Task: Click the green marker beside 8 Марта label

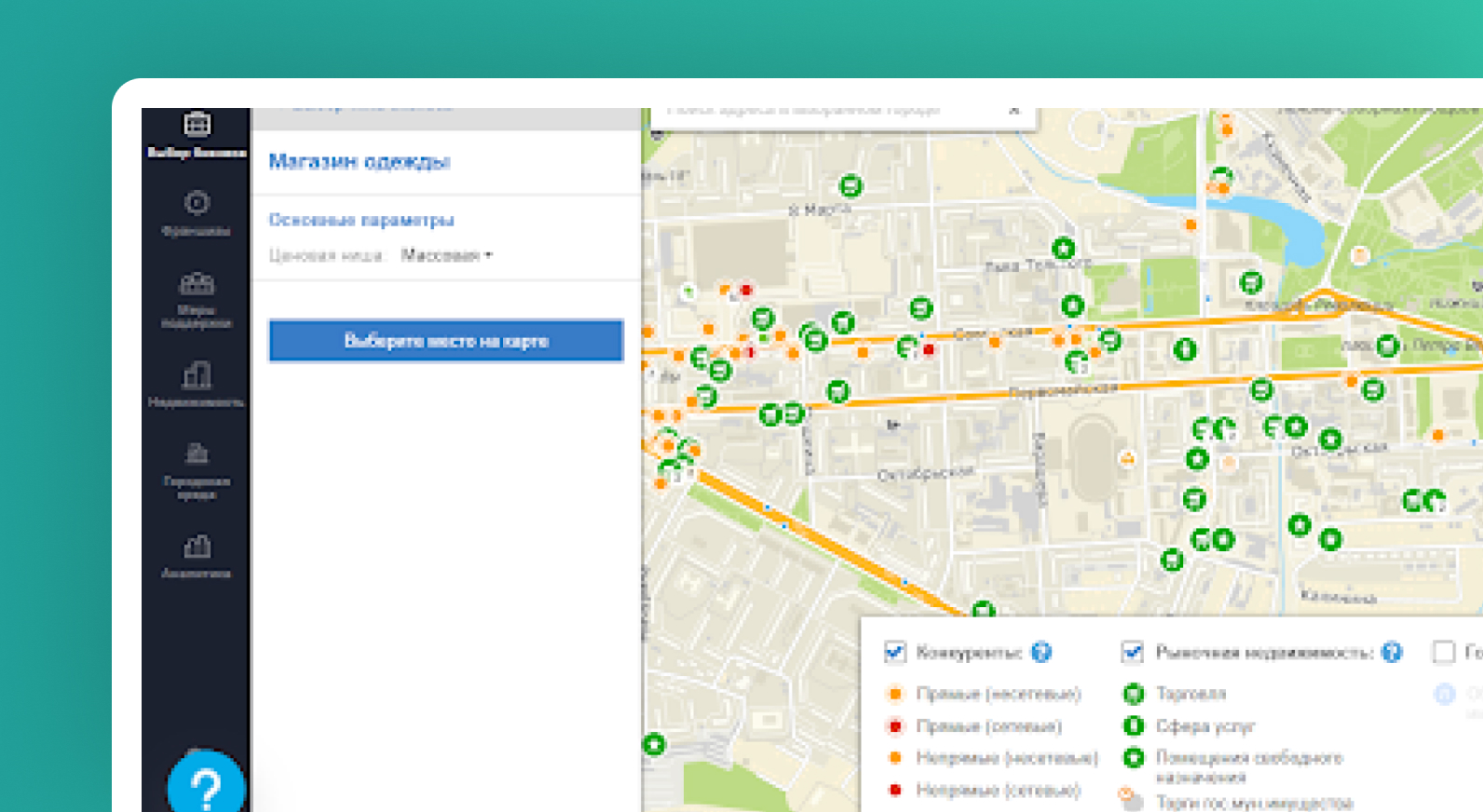Action: coord(850,185)
